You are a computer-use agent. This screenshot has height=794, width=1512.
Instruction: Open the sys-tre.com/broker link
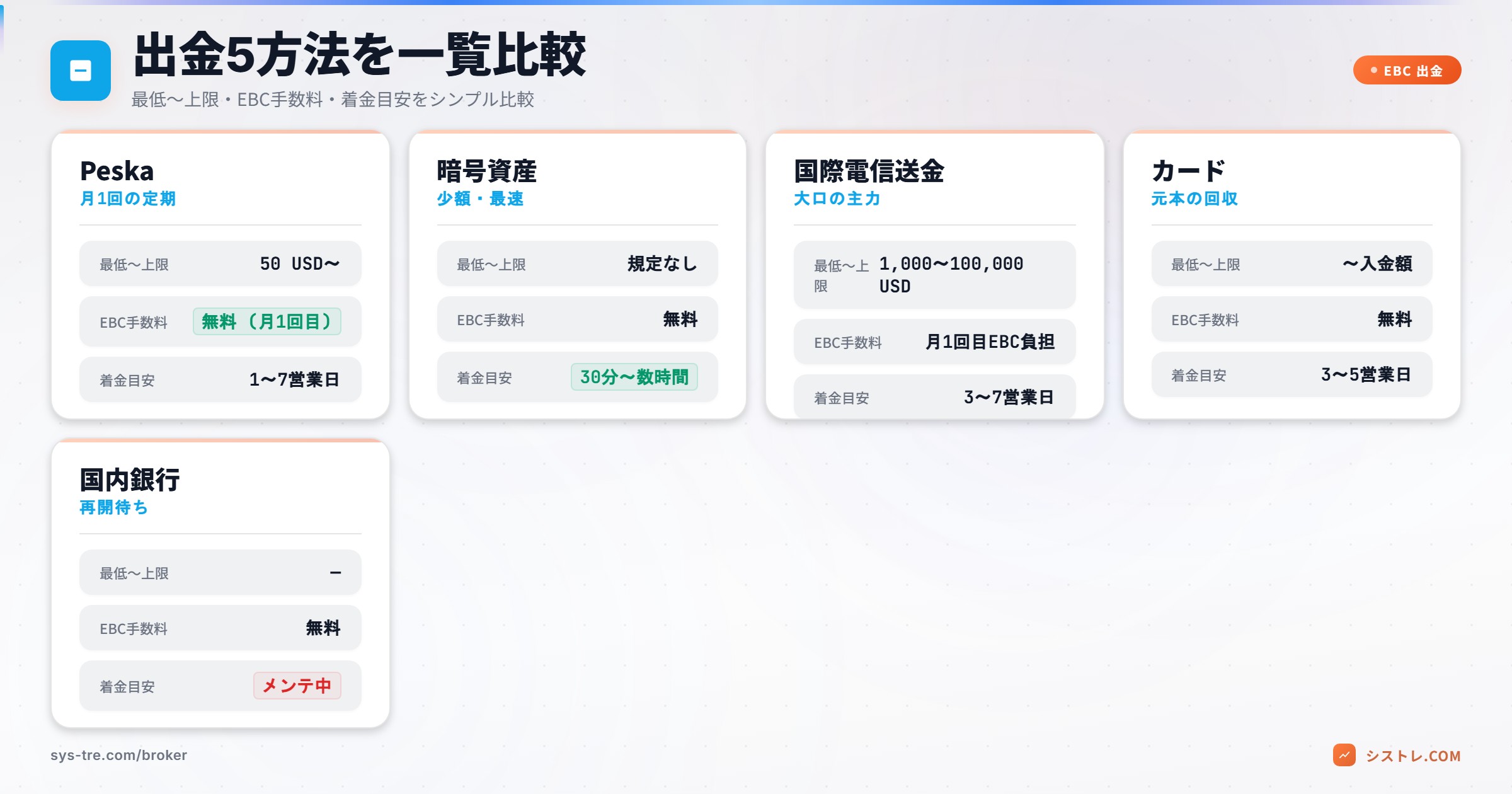point(118,755)
